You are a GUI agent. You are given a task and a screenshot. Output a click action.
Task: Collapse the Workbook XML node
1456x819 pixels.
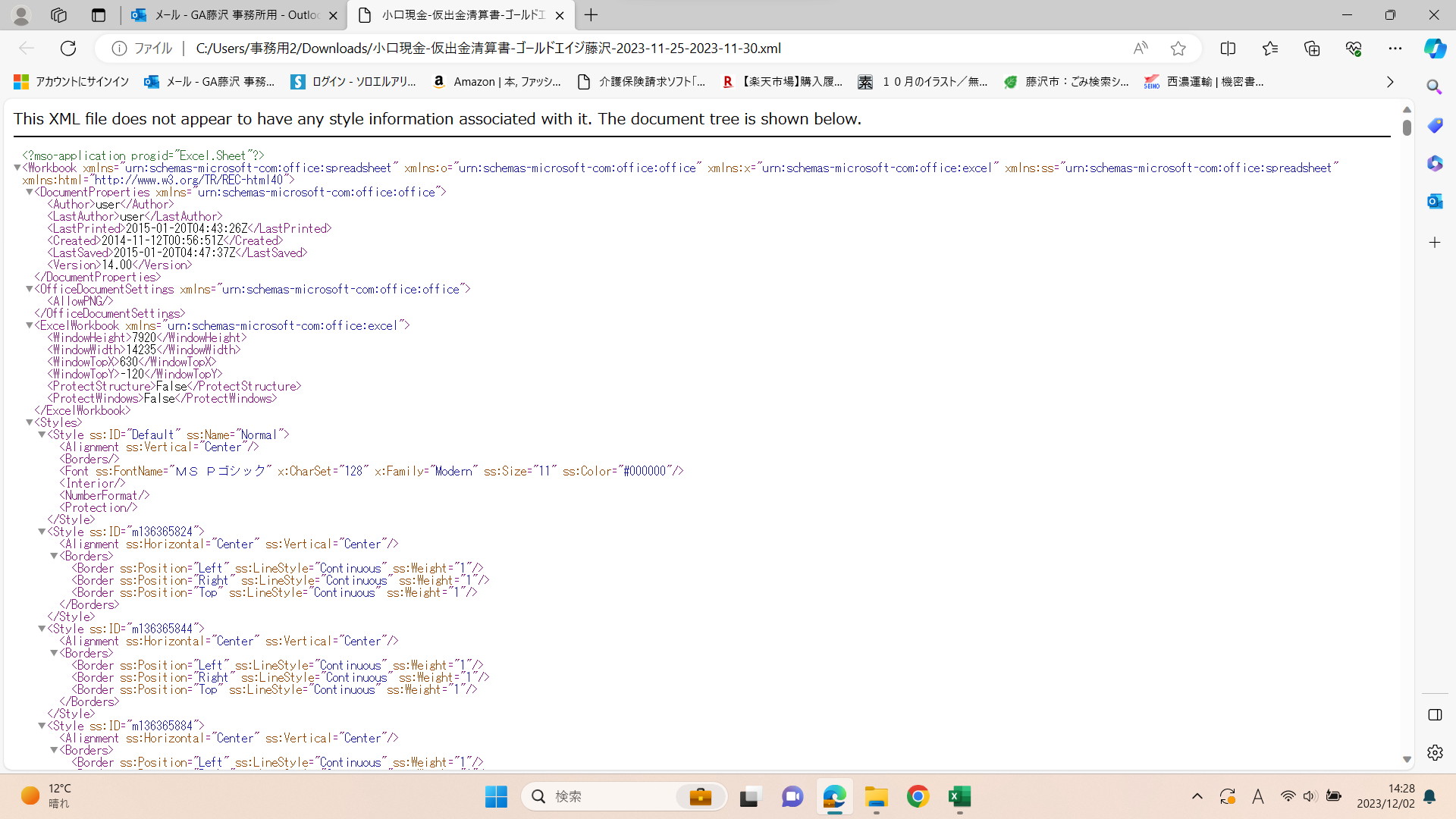[x=17, y=168]
